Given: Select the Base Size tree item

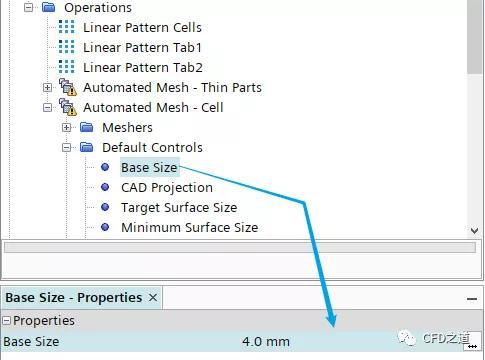Looking at the screenshot, I should click(x=149, y=167).
